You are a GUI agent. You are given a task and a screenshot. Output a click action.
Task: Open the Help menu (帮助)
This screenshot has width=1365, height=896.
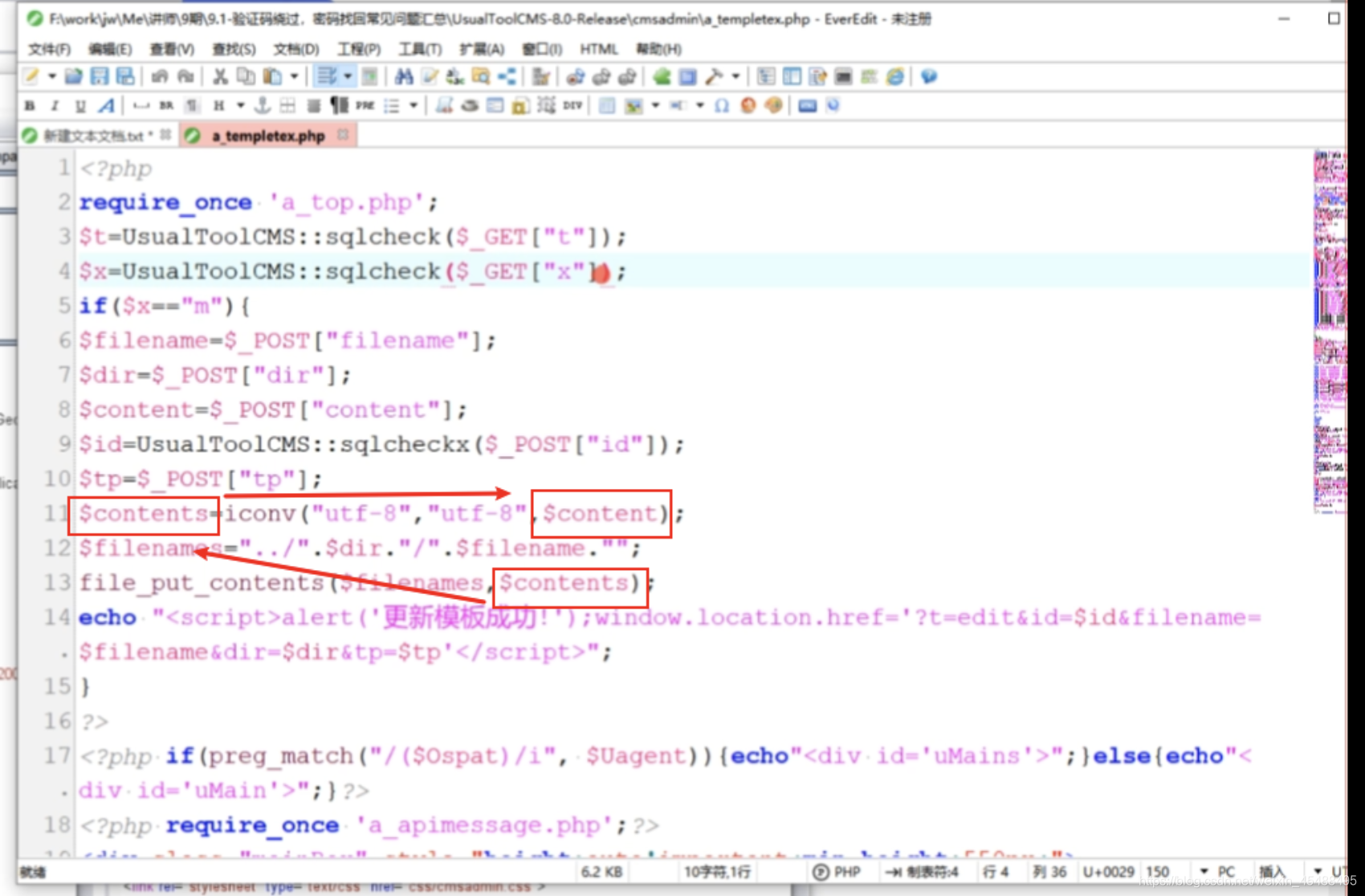(659, 49)
